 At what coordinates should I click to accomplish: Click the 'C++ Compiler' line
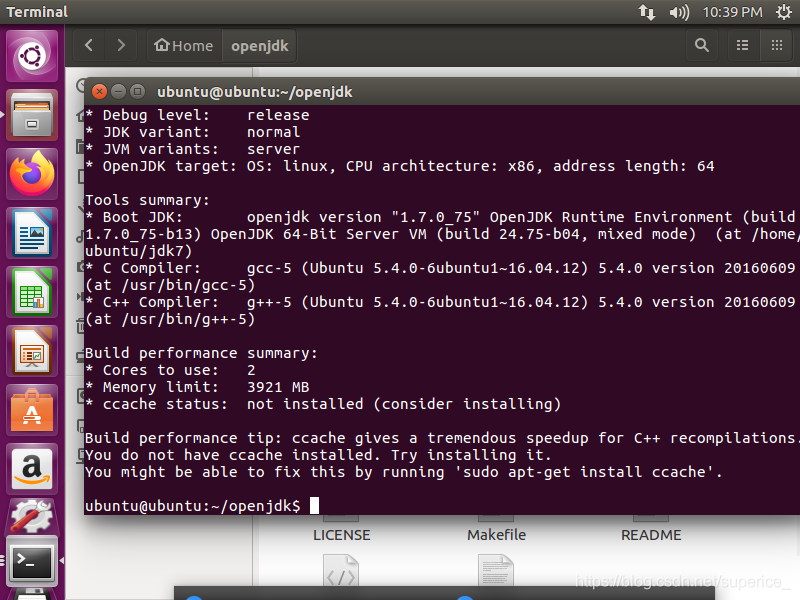440,310
